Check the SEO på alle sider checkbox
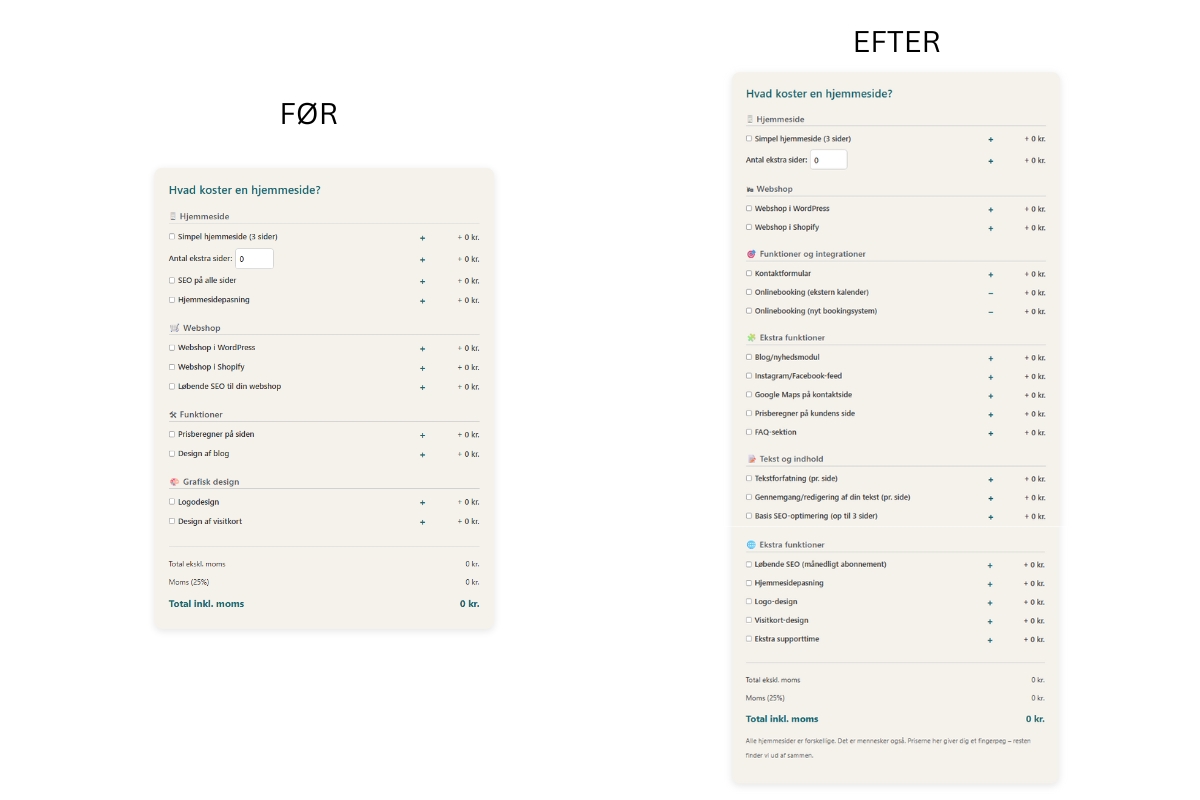 point(172,281)
